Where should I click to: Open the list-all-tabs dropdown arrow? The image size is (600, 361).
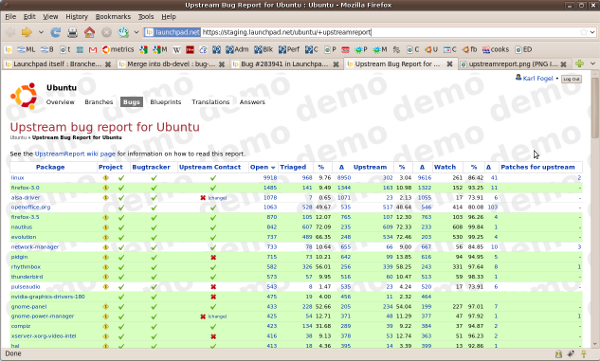click(593, 64)
